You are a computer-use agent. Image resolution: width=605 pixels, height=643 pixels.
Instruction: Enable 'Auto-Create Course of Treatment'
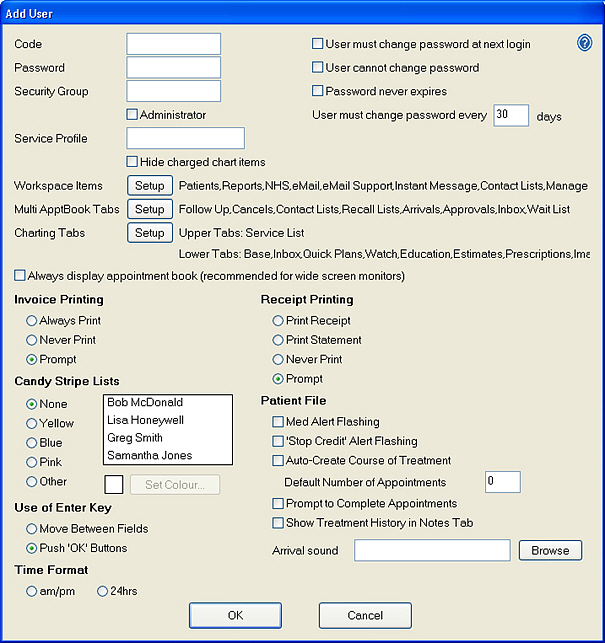coord(278,461)
